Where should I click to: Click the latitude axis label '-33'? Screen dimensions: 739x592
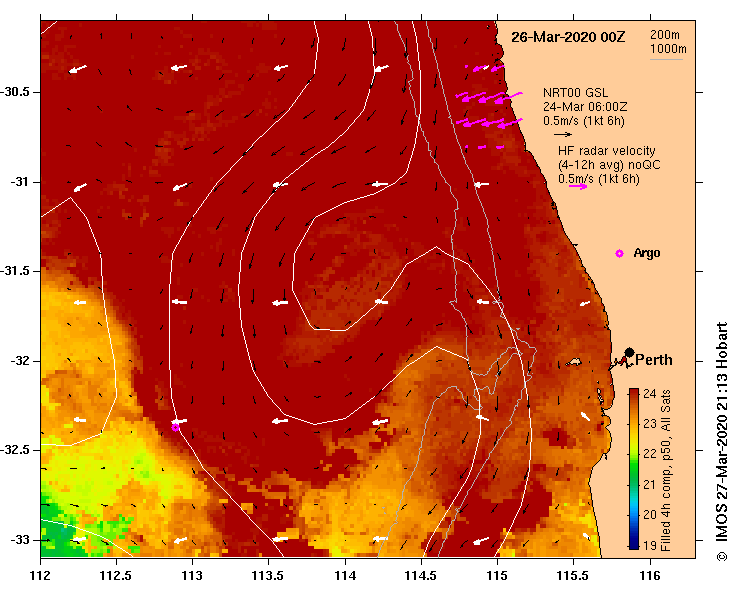pos(20,540)
